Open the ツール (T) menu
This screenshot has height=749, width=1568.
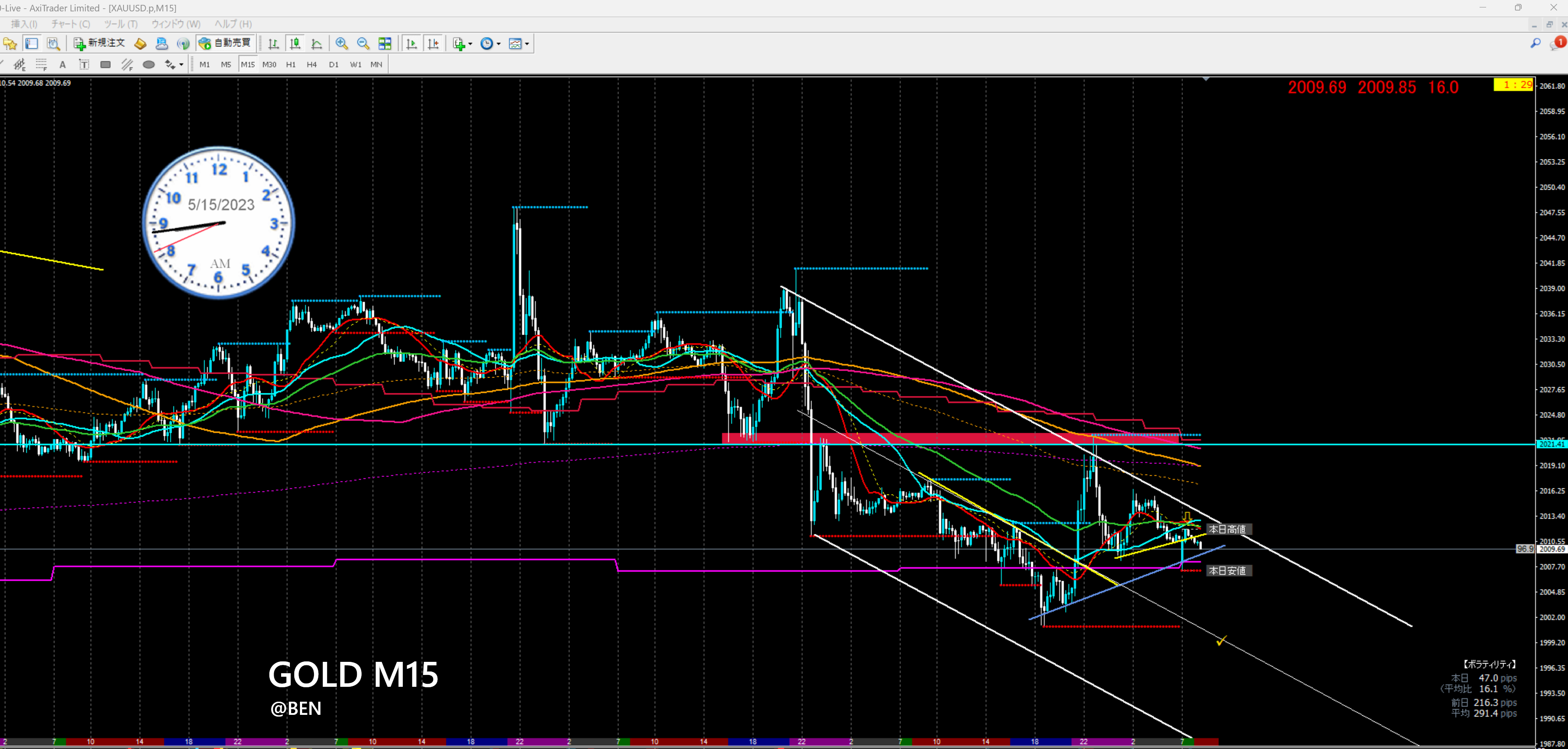(120, 24)
